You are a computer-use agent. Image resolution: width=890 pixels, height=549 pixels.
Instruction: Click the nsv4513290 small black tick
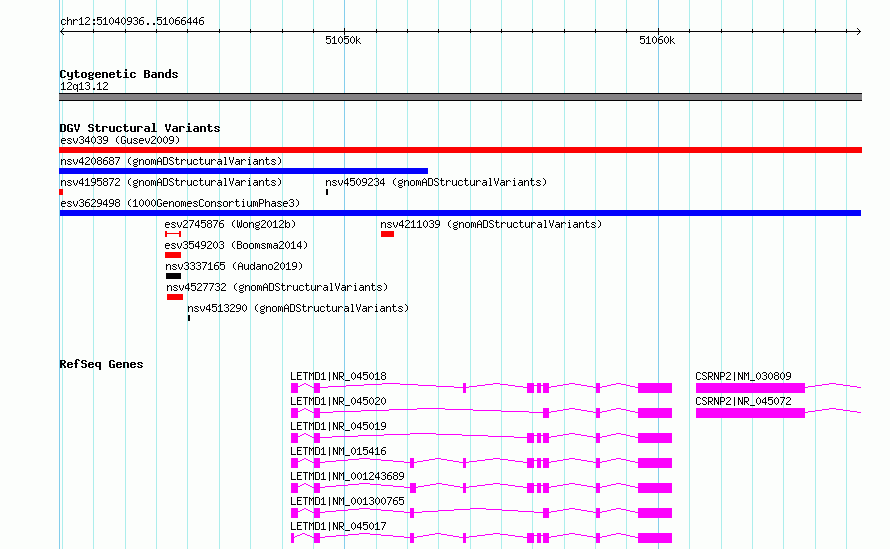coord(189,318)
